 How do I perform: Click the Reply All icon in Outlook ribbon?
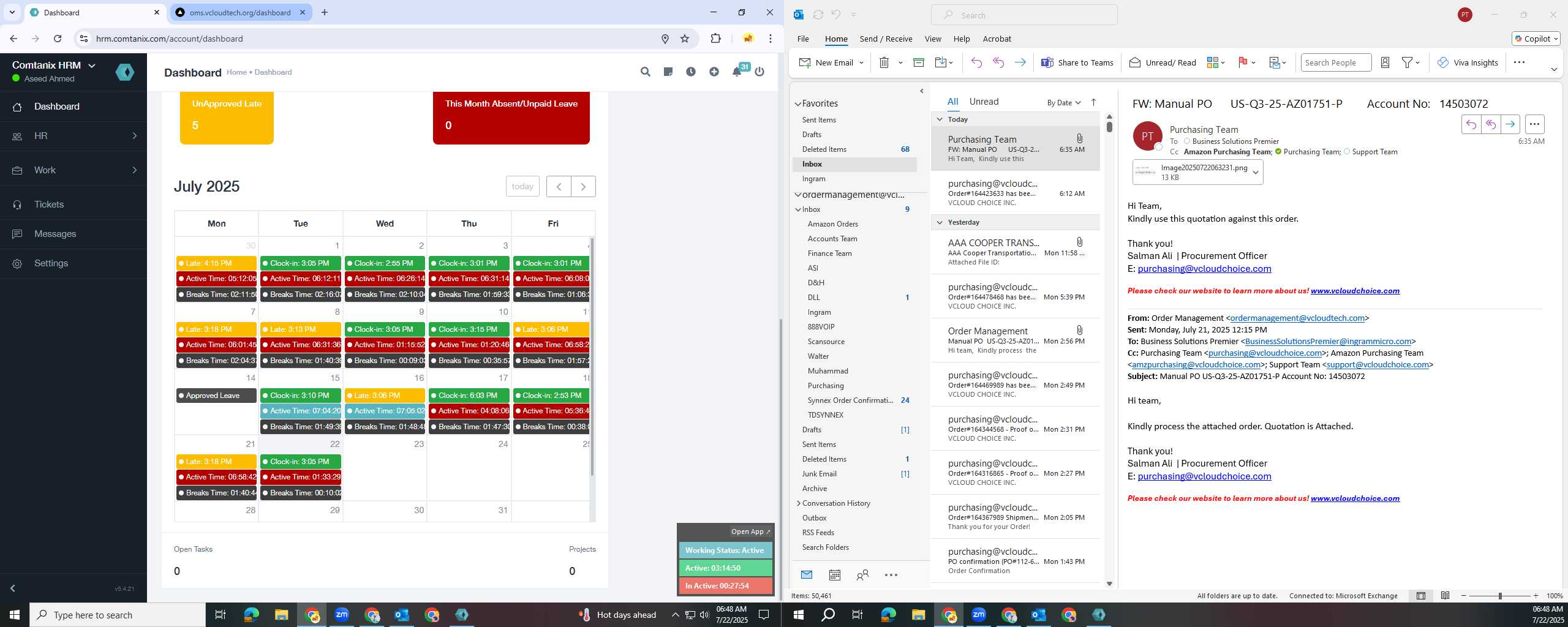[x=998, y=62]
